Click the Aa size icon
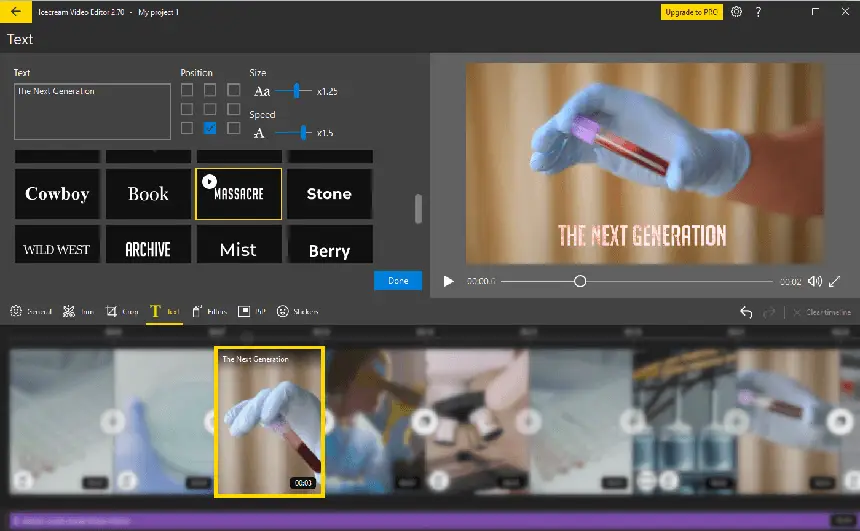Image resolution: width=860 pixels, height=531 pixels. (262, 91)
